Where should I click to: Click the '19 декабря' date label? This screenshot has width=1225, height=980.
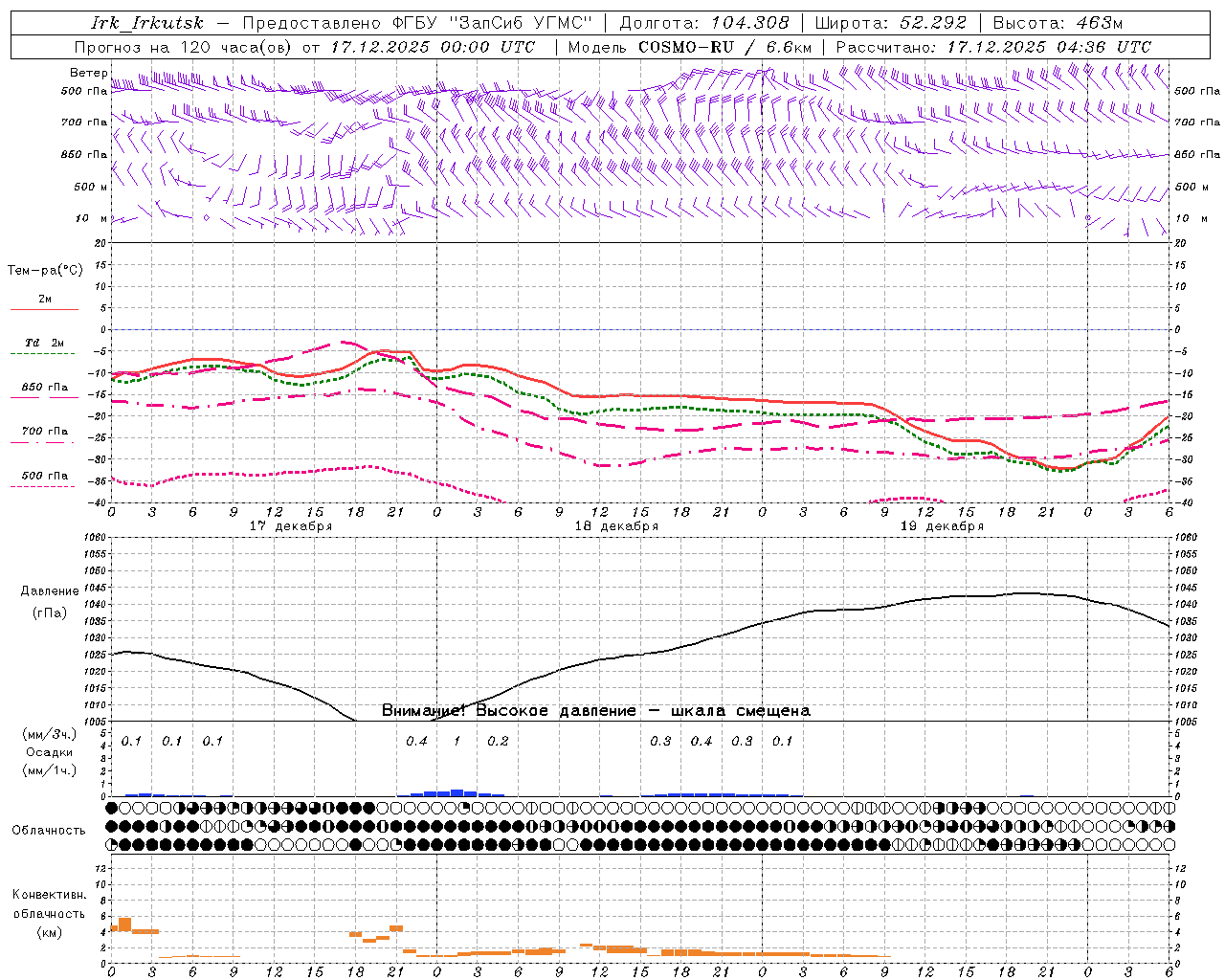pos(942,526)
